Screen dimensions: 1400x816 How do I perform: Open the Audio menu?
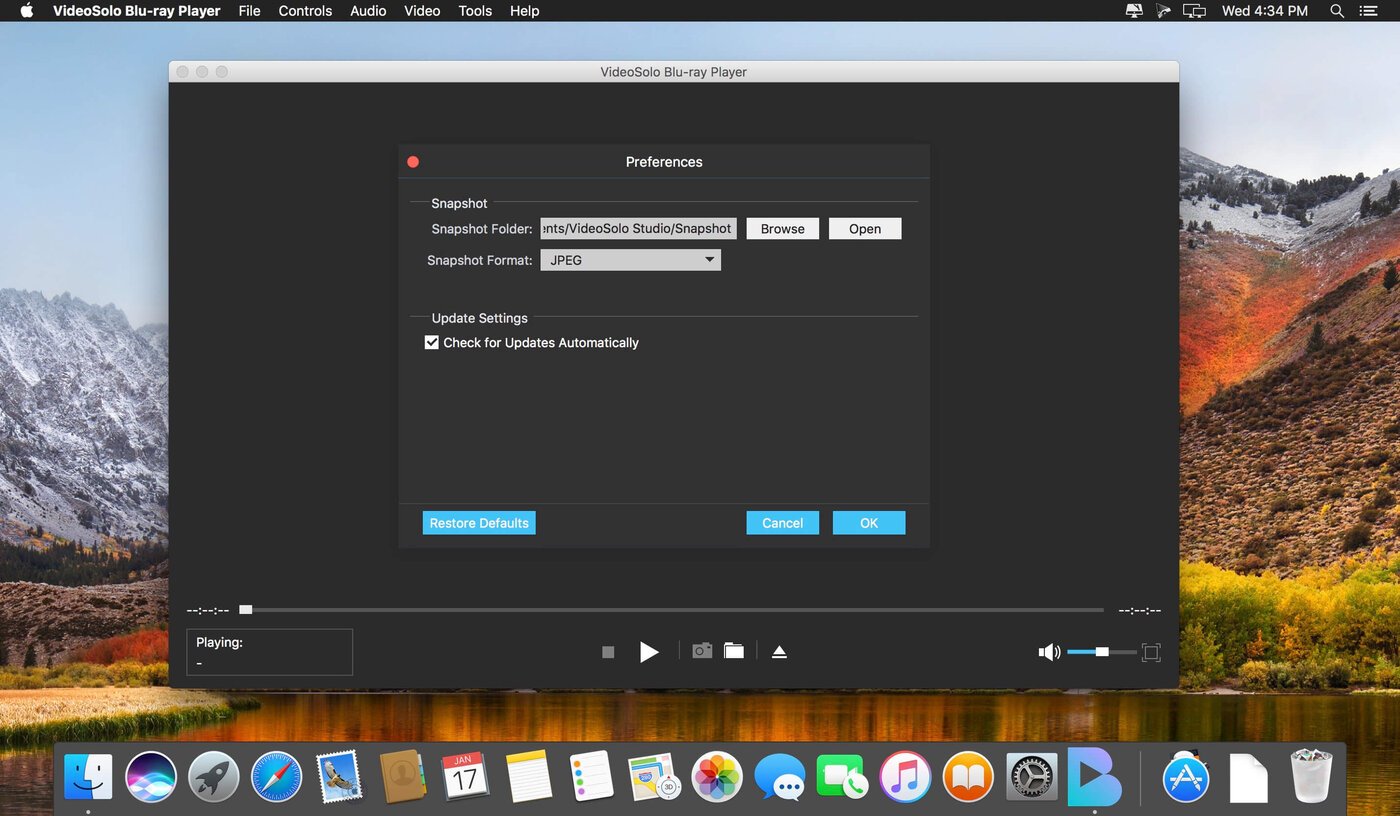tap(368, 11)
